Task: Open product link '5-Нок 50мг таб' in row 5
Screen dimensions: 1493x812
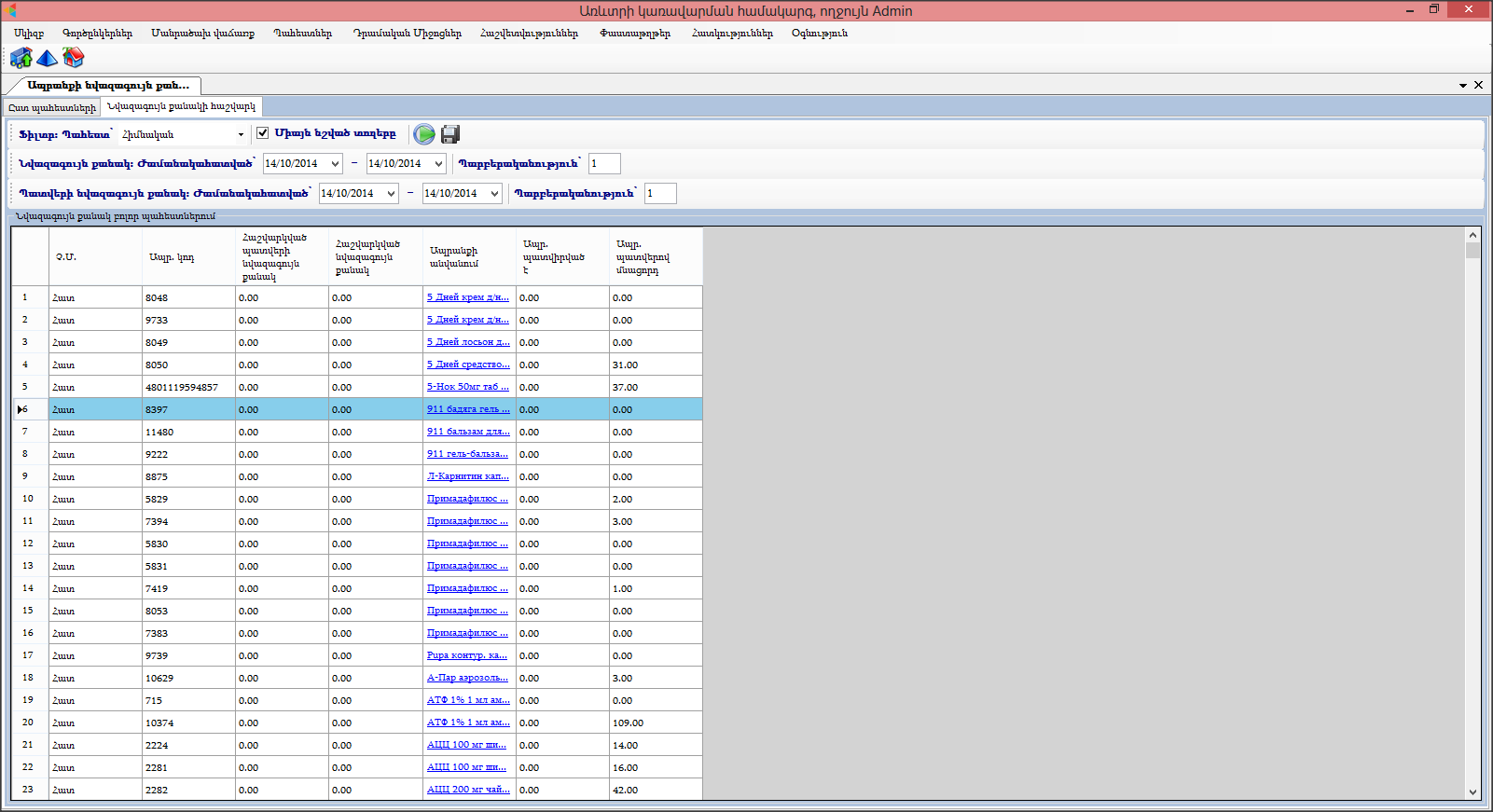Action: point(468,387)
